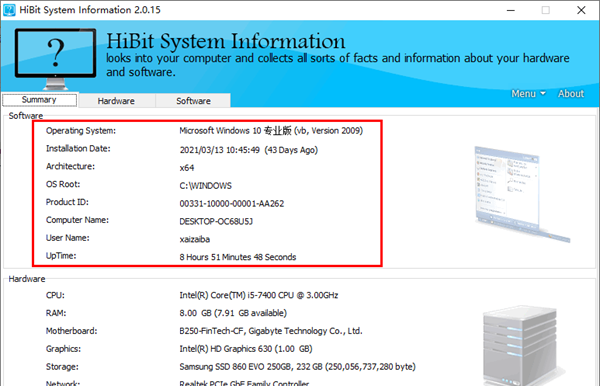Viewport: 600px width, 386px height.
Task: Maximize the HiBit System Information window
Action: click(546, 10)
